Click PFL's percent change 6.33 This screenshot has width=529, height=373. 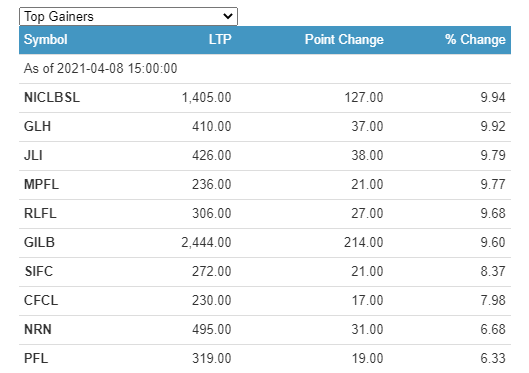pos(493,358)
